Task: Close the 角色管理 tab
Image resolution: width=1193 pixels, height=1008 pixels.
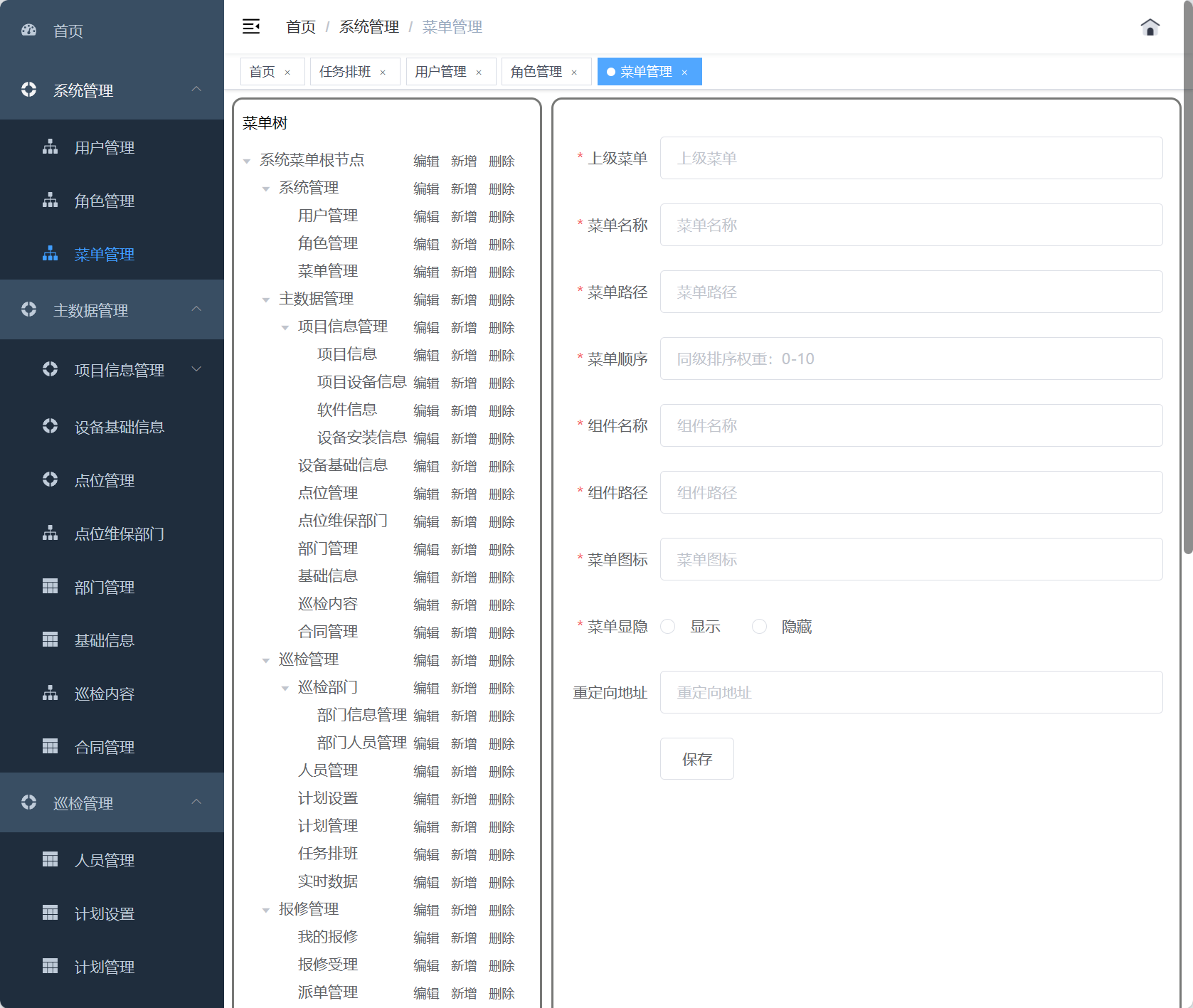Action: (x=574, y=73)
